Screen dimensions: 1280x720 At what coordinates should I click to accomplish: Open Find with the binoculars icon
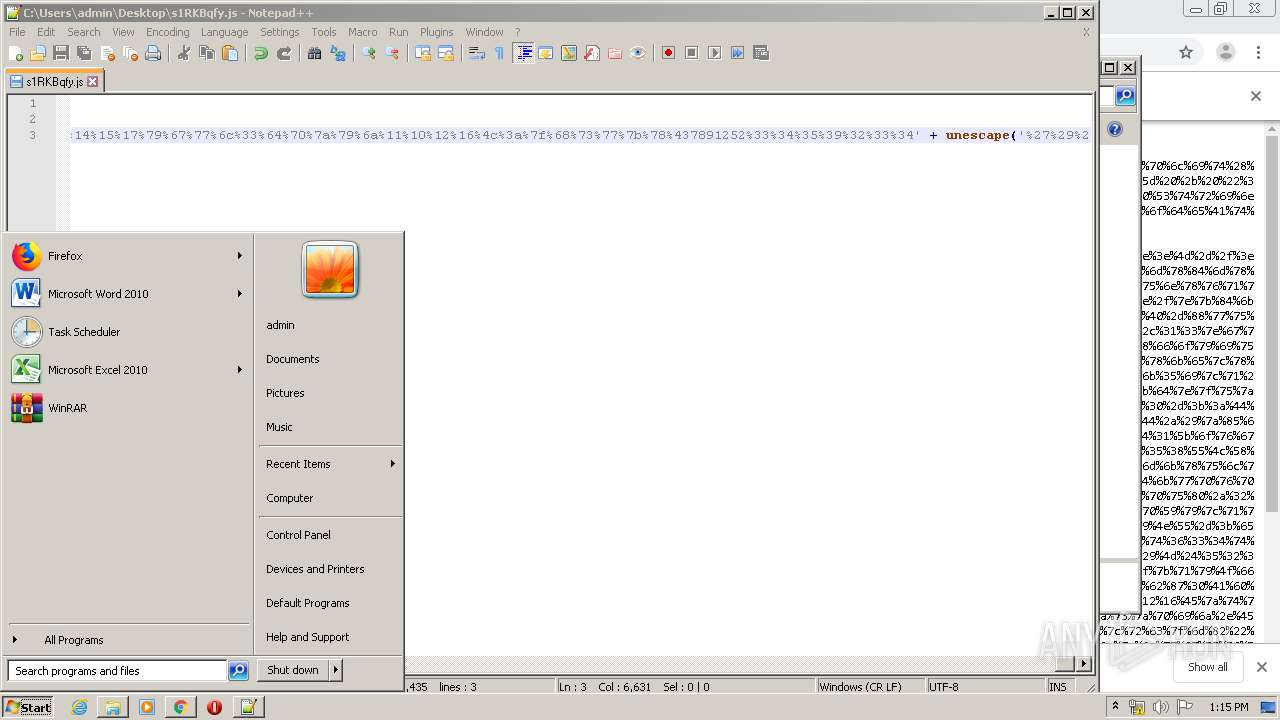pyautogui.click(x=315, y=53)
